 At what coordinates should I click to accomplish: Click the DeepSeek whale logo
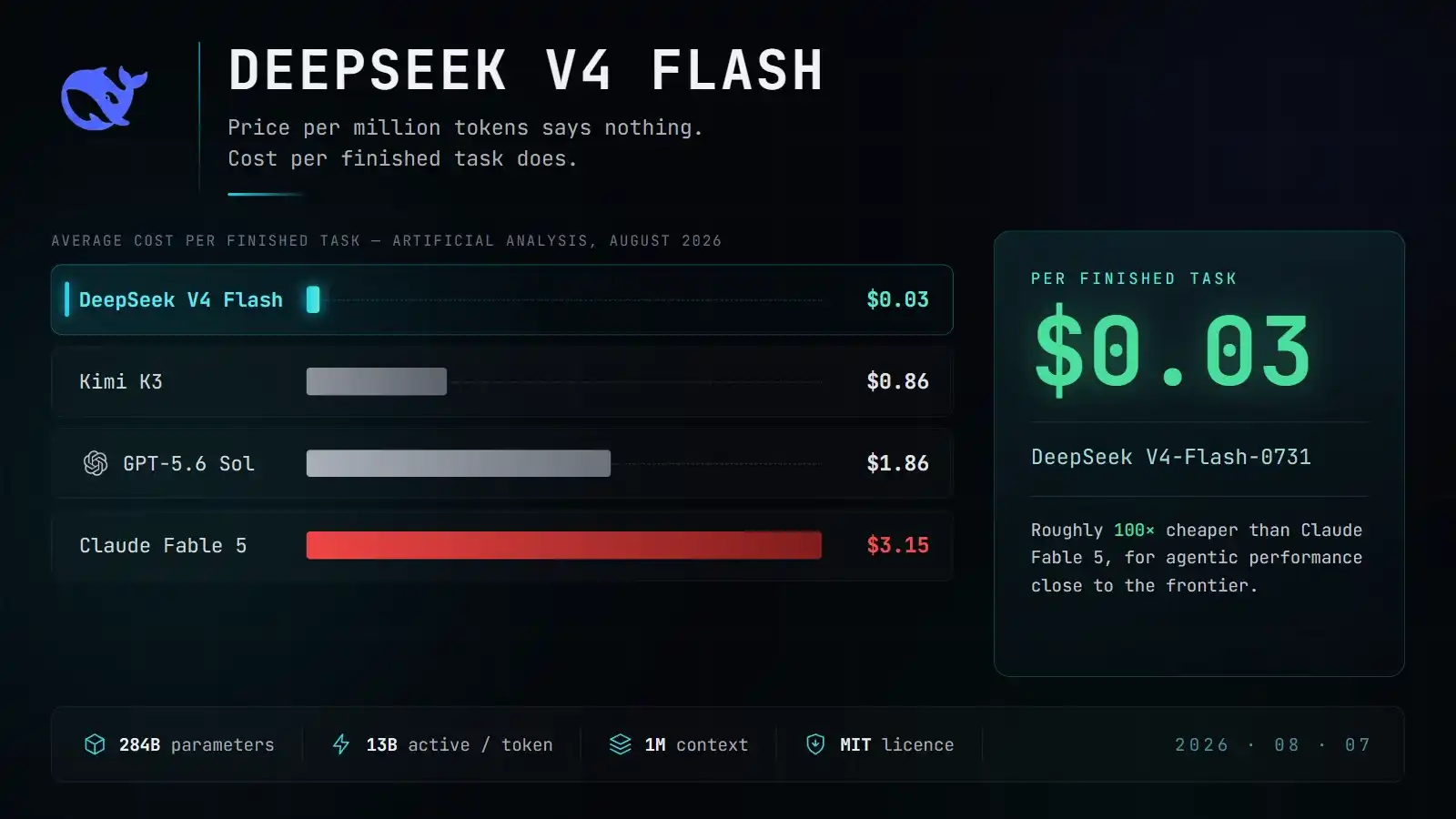pos(104,97)
